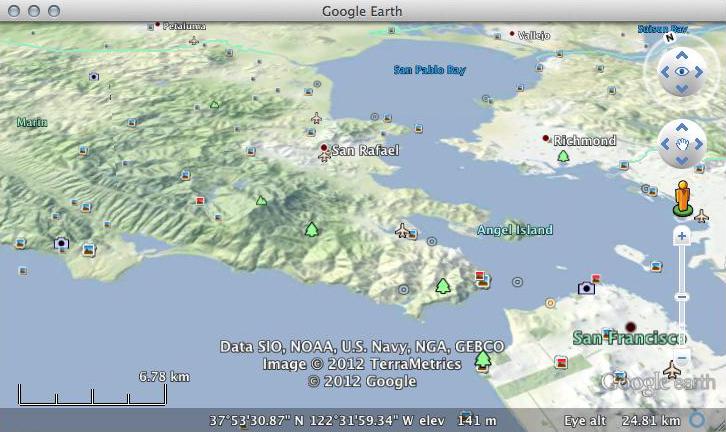Click the streaming progress circle in status bar

(697, 419)
